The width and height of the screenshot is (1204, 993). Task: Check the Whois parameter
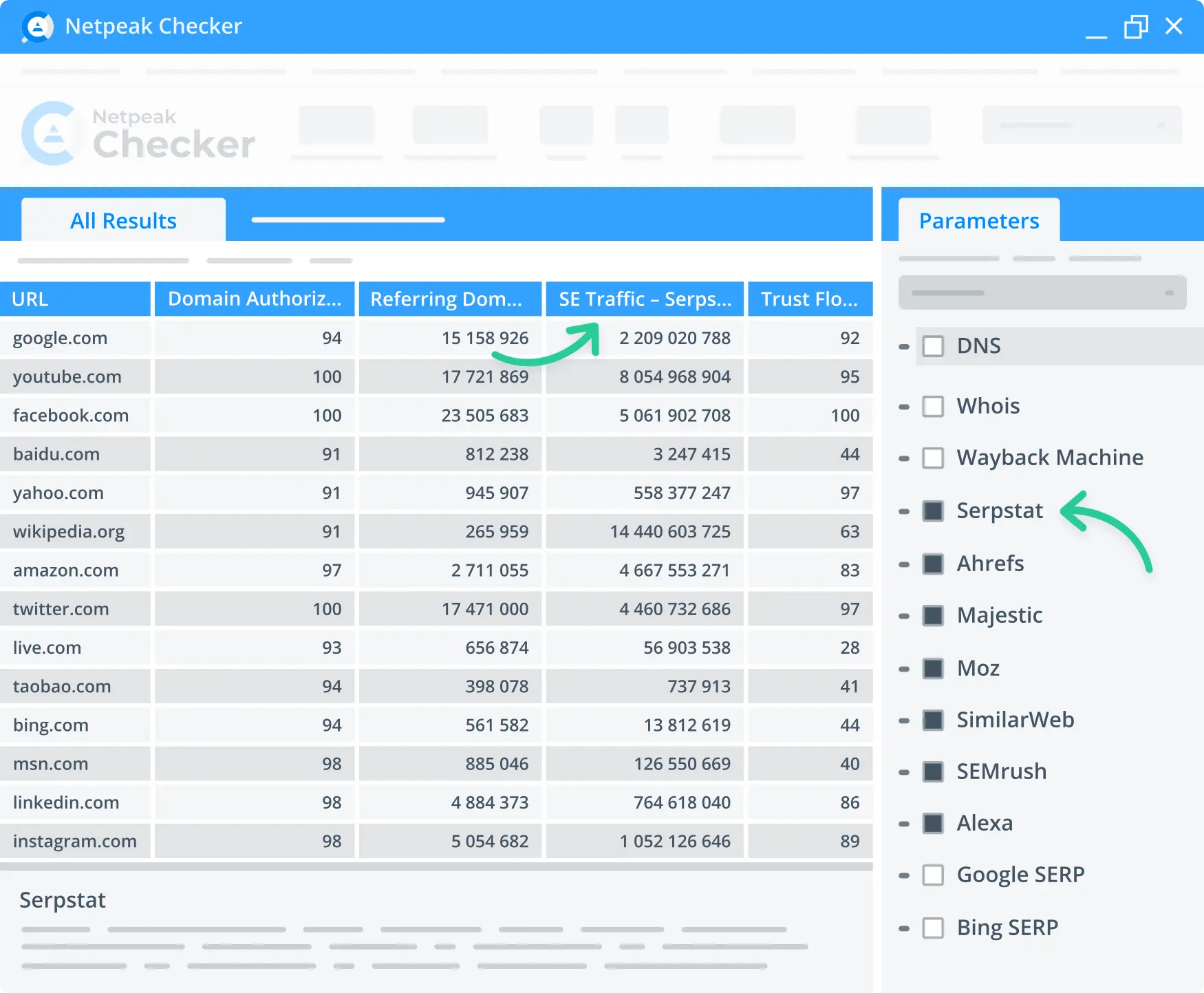(933, 406)
